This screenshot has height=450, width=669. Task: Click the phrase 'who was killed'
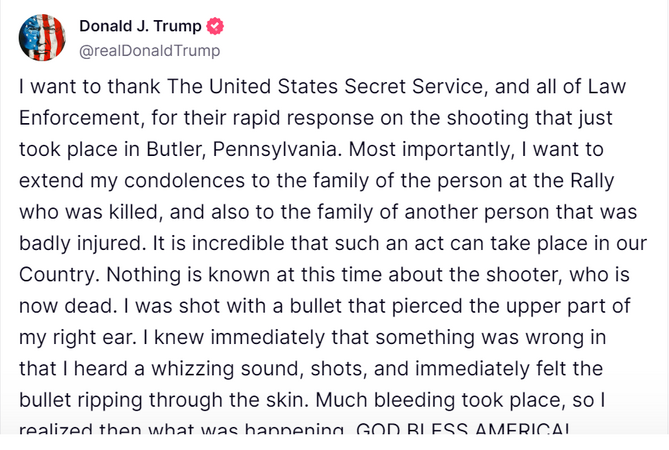click(x=88, y=212)
